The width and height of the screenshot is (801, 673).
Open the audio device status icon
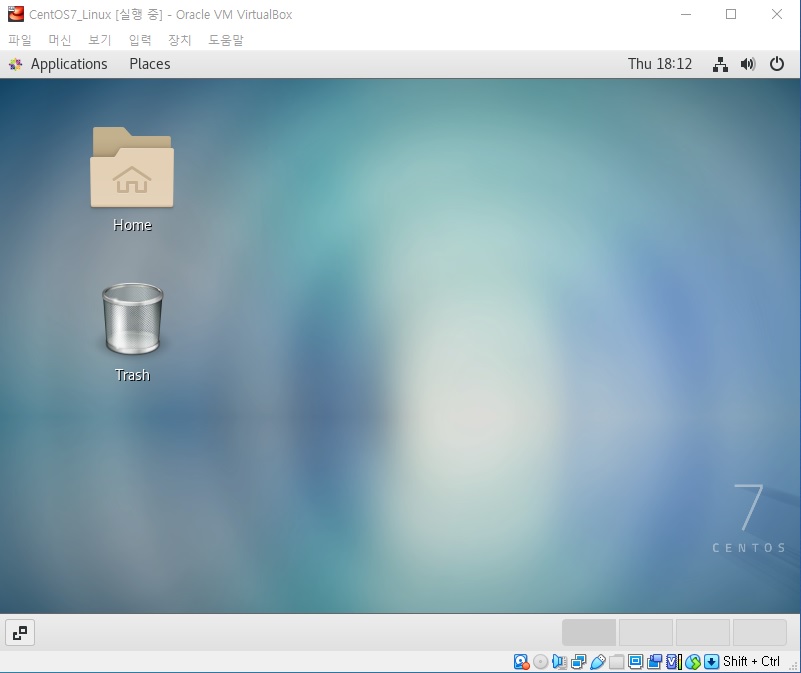click(559, 662)
